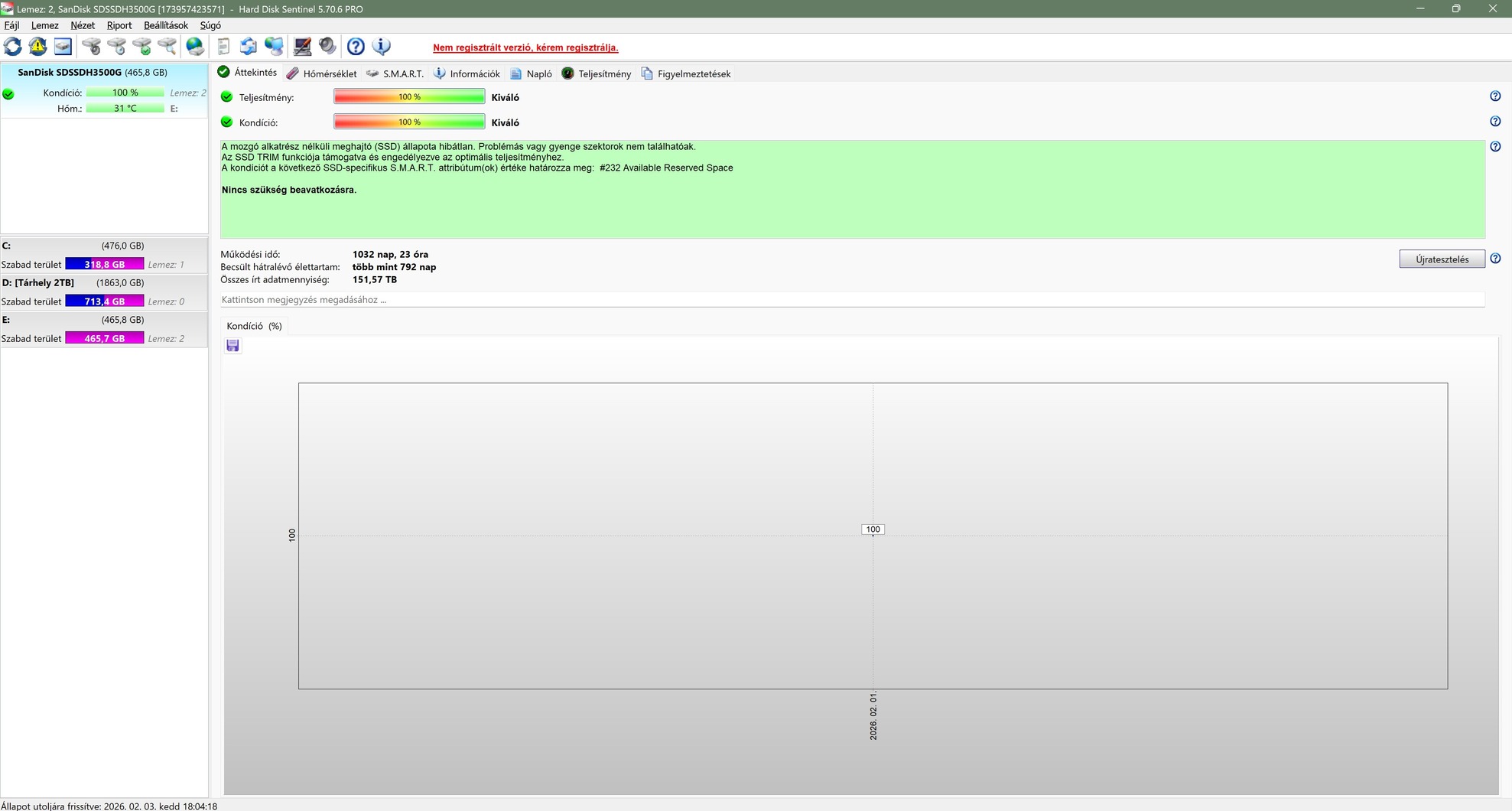Screen dimensions: 1512x811
Task: Open the Lemez menu
Action: (x=44, y=25)
